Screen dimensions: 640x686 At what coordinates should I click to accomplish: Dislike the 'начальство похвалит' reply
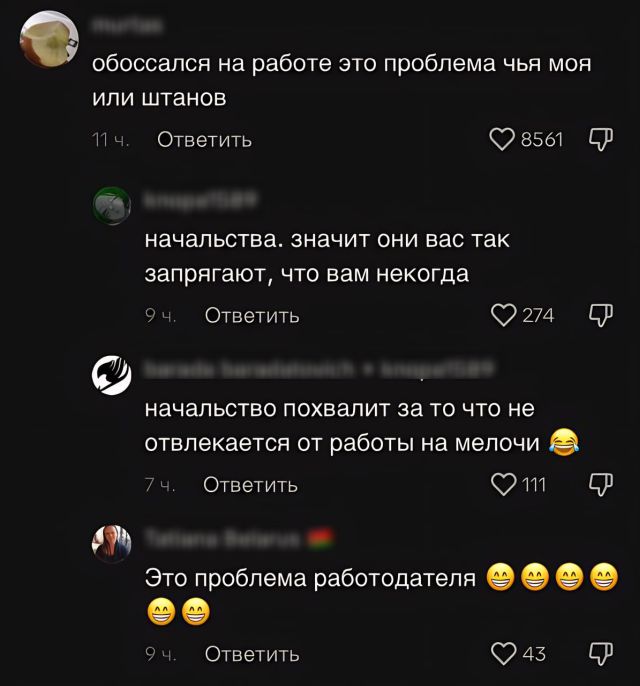coord(601,484)
